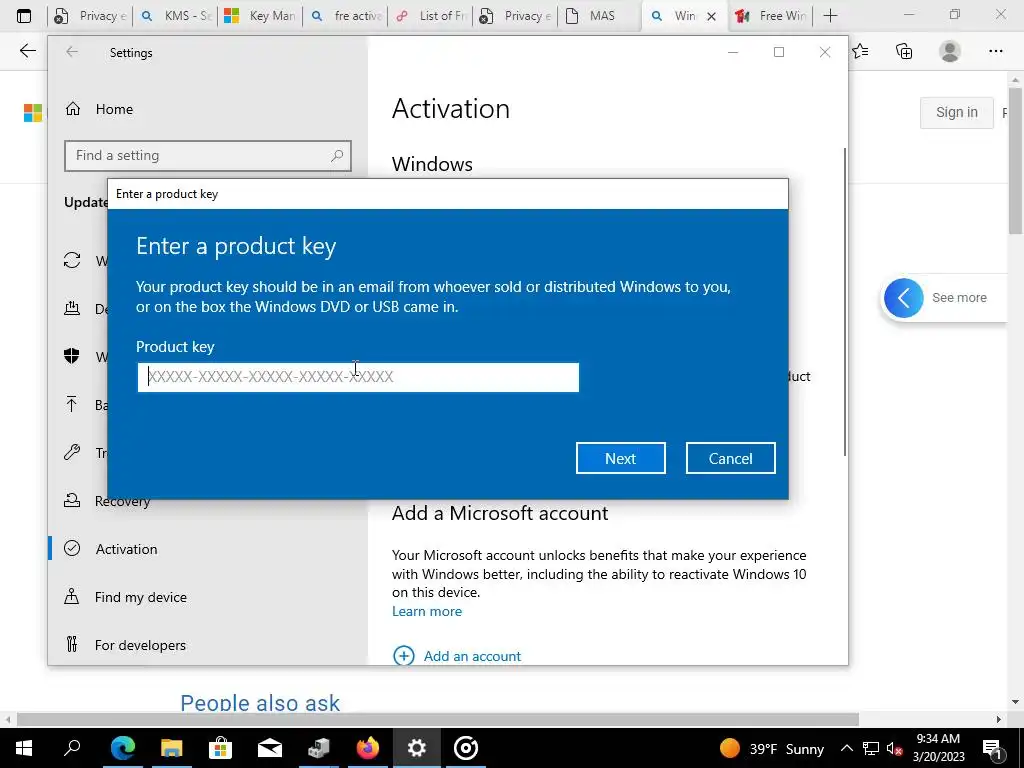Screen dimensions: 1024x768
Task: Click the See more arrow button
Action: 904,298
